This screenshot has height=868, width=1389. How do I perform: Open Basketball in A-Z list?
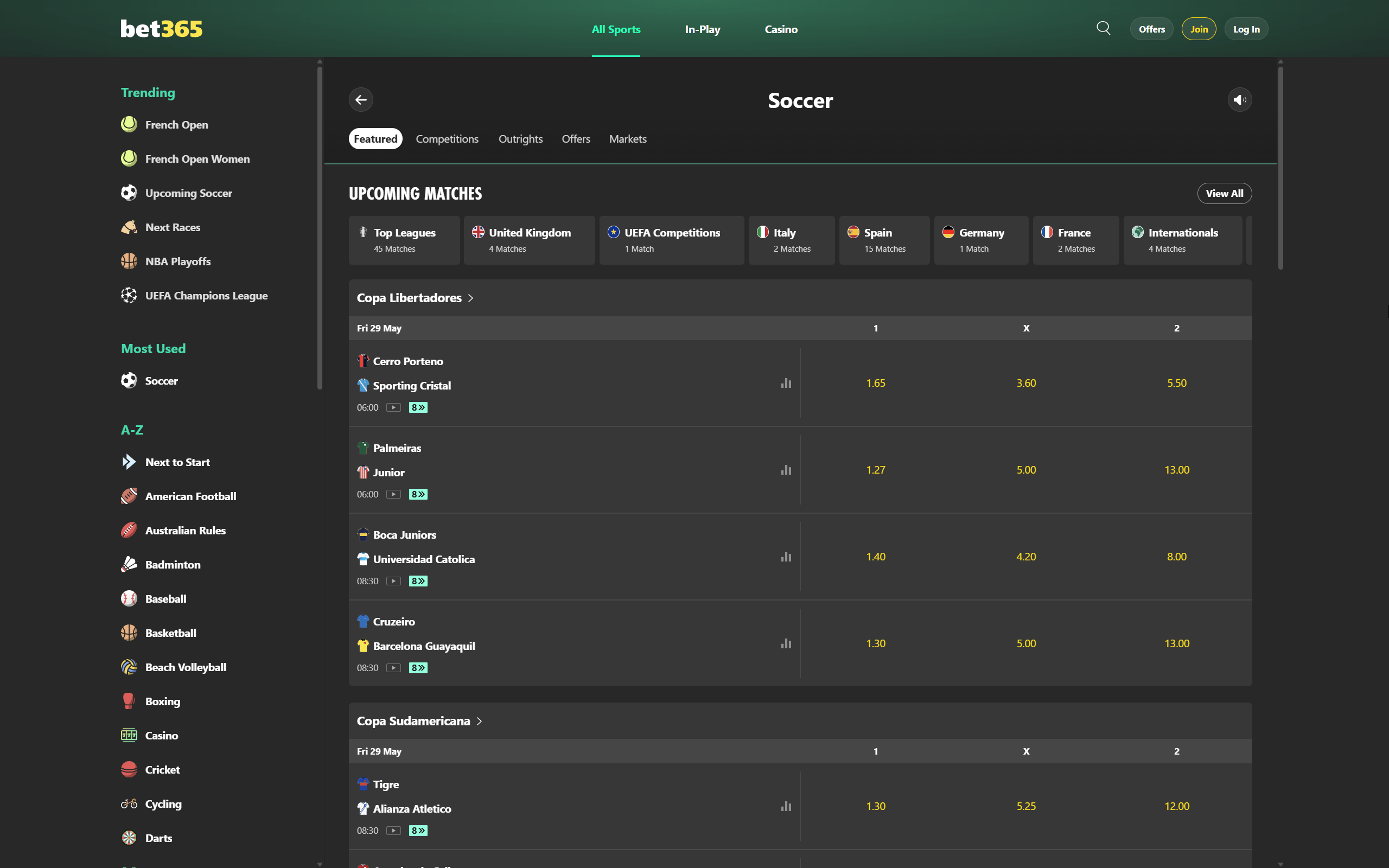158,633
